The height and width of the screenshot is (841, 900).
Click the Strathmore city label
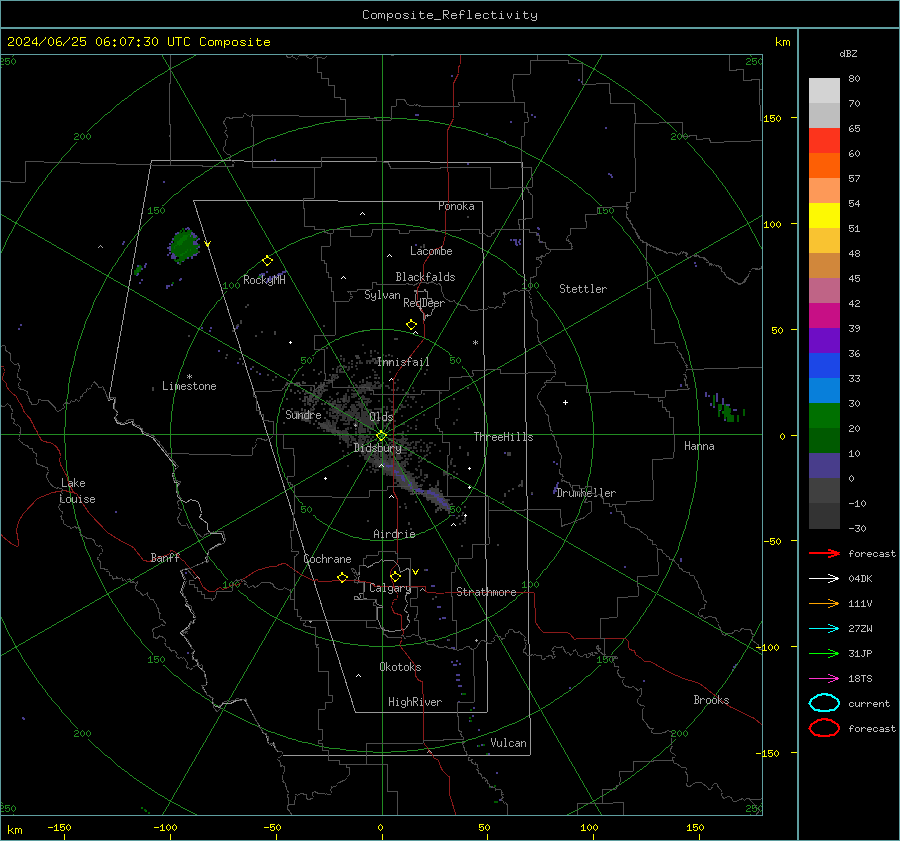pos(486,592)
